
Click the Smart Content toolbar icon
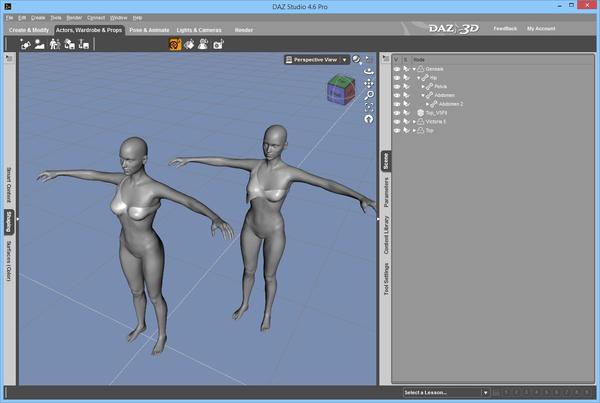(25, 44)
